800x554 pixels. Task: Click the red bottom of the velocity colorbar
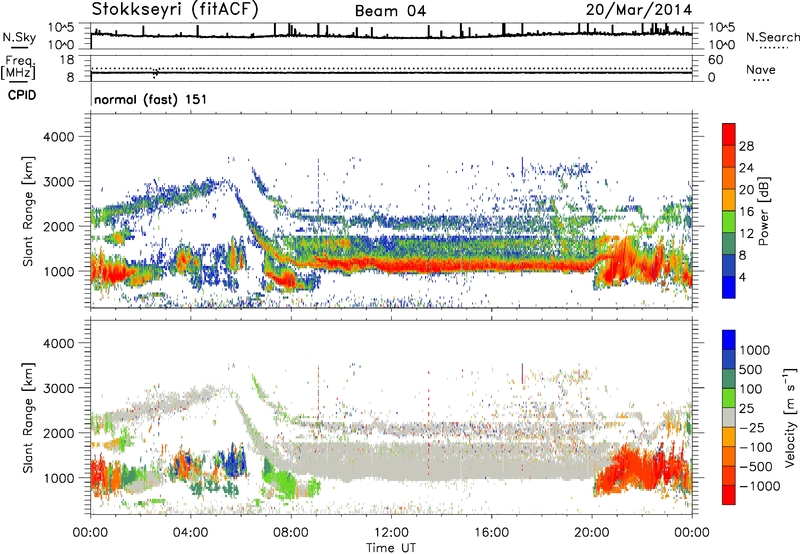coord(729,495)
